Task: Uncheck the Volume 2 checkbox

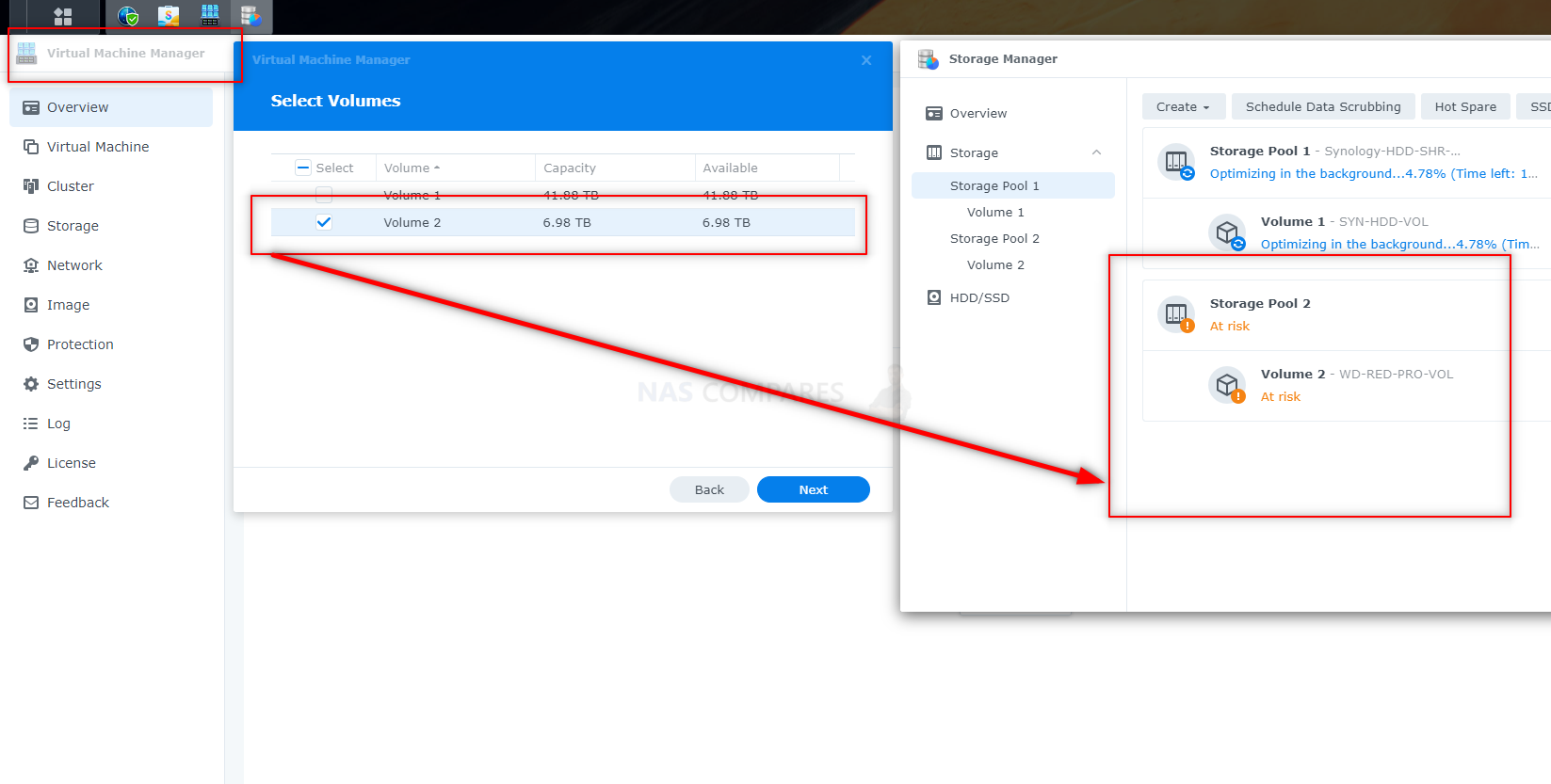Action: click(324, 222)
